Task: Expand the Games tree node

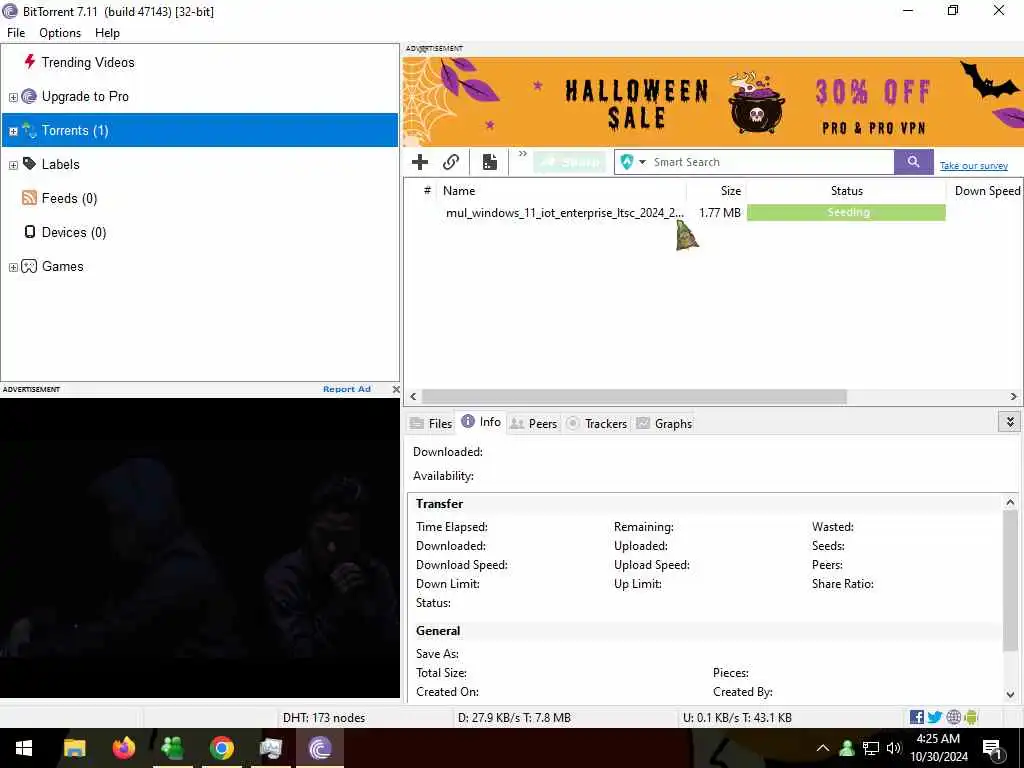Action: pos(13,267)
